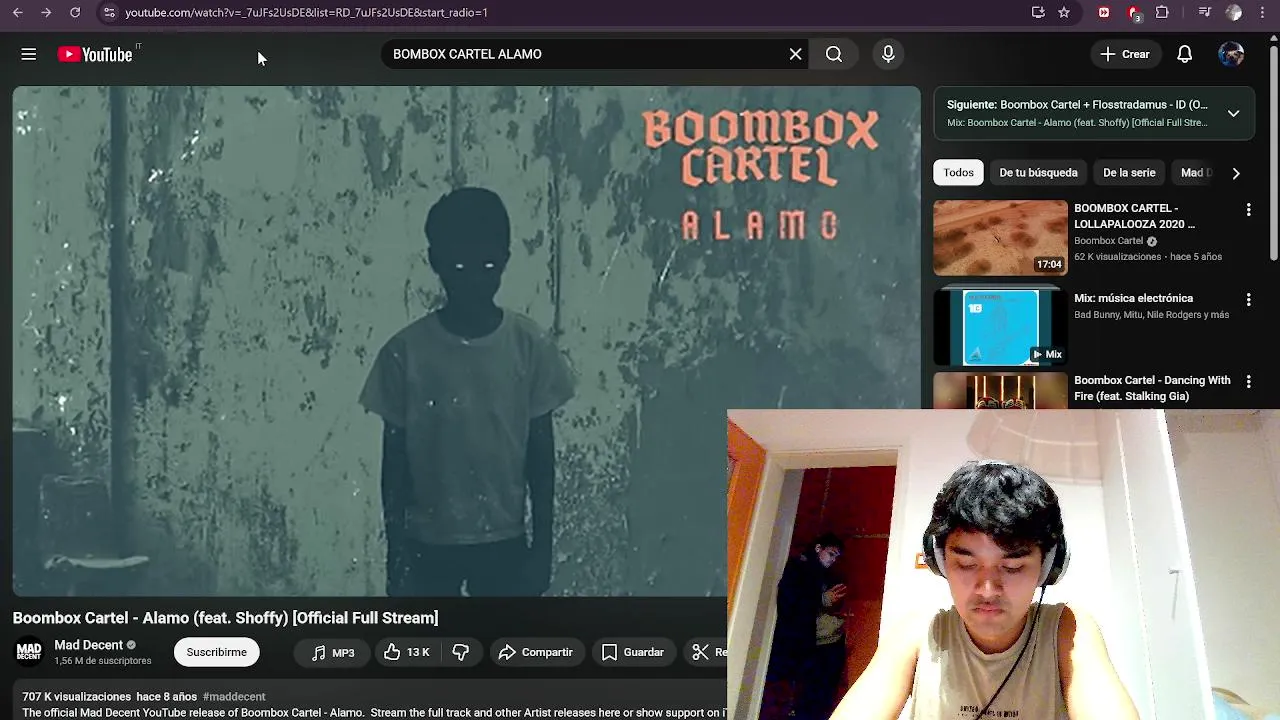The image size is (1280, 720).
Task: Collapse the Siguiente mix playlist chevron
Action: 1233,113
